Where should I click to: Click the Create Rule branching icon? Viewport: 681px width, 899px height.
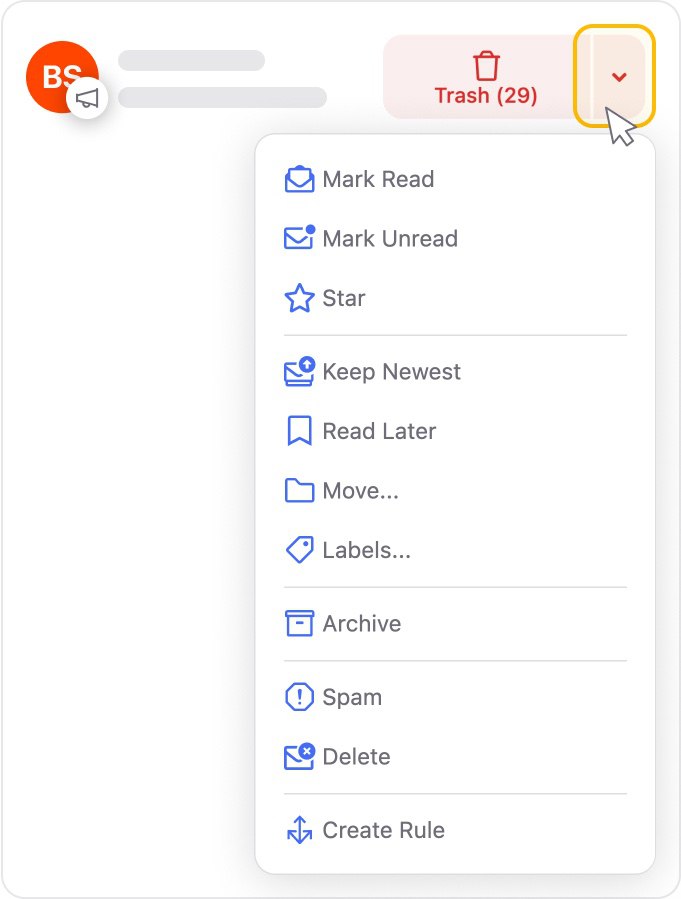point(299,830)
